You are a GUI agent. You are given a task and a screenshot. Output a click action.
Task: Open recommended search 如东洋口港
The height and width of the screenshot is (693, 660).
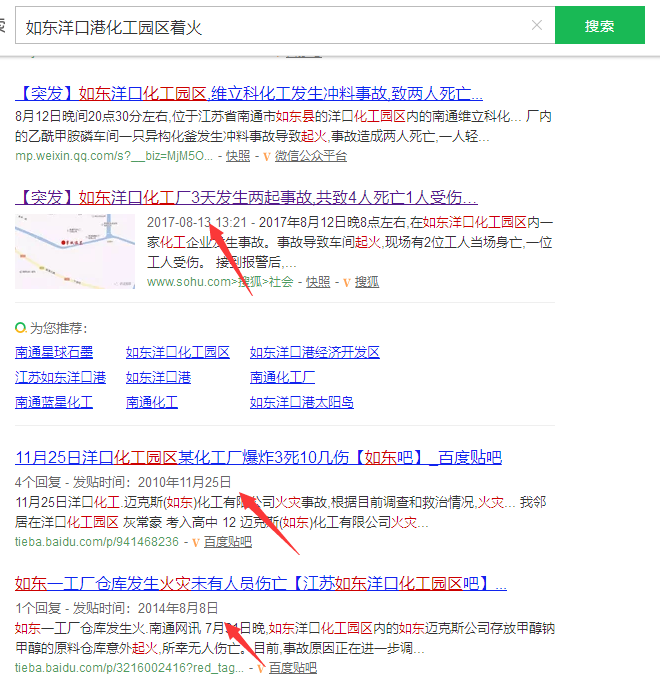(158, 377)
